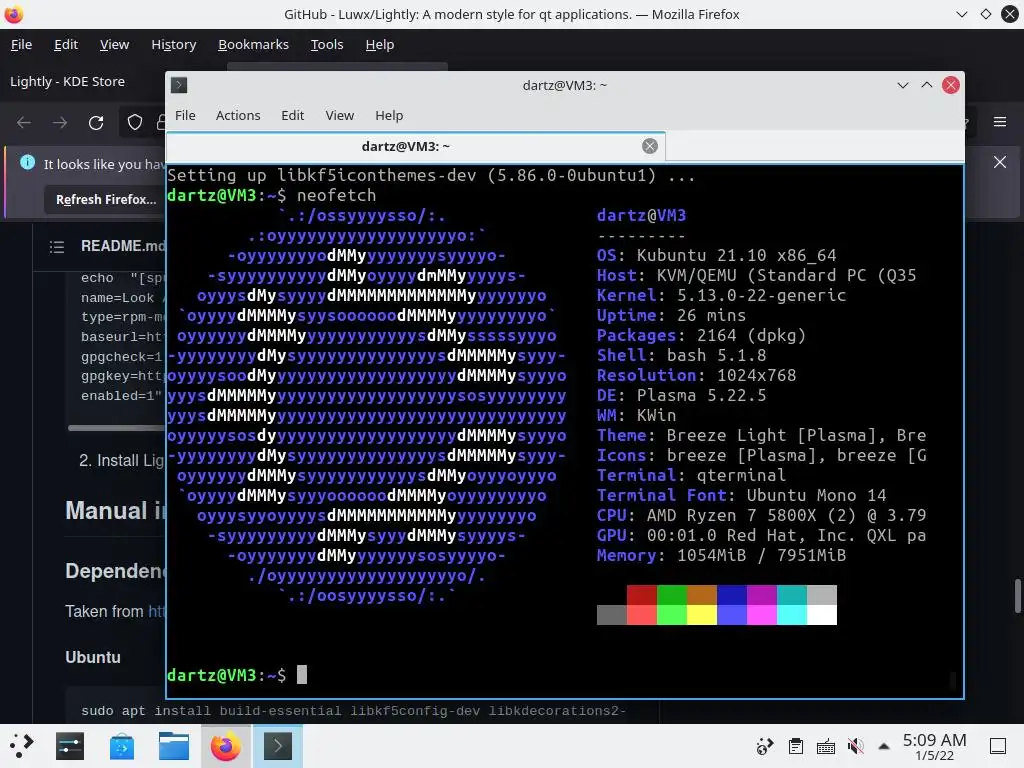Click the 'WM: KWin' line in neofetch output
This screenshot has height=768, width=1024.
tap(636, 415)
